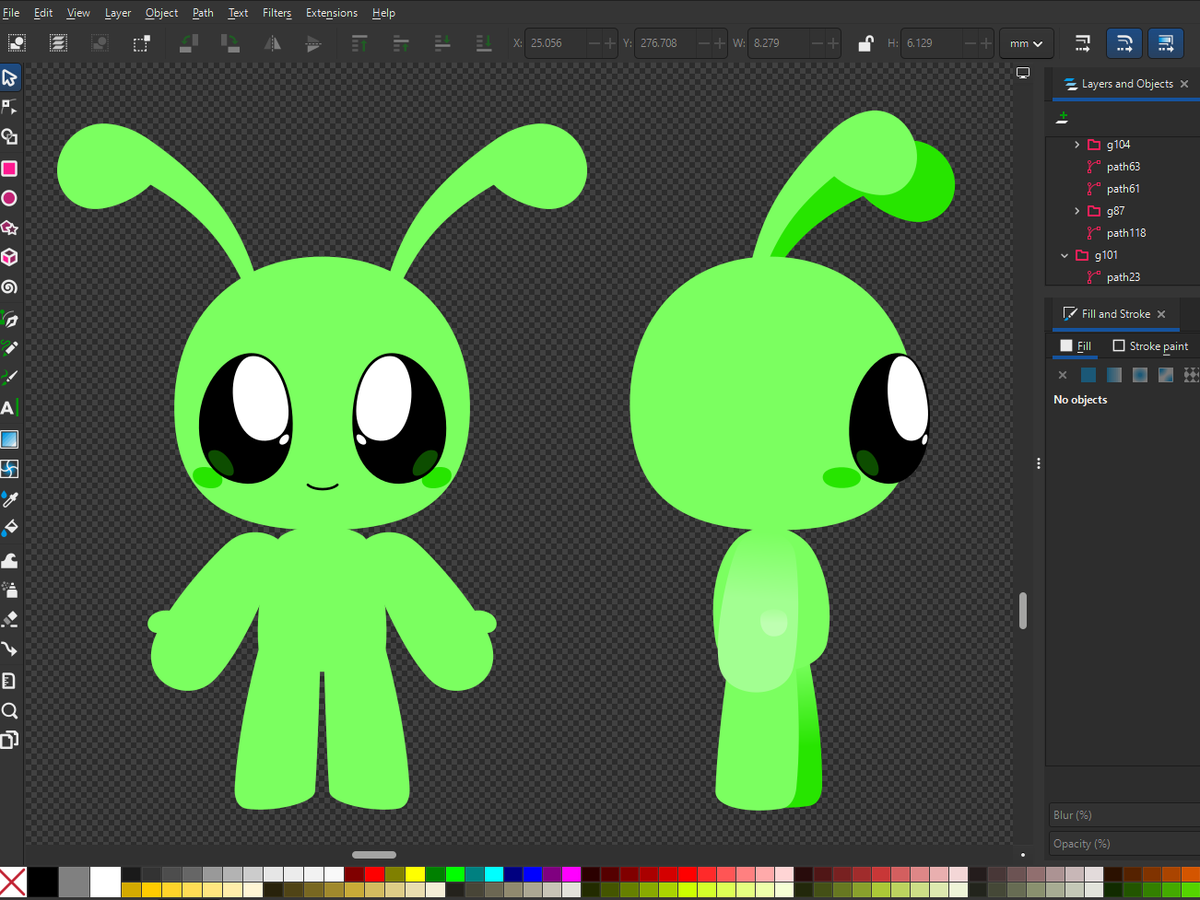Toggle scale rounded corners option
Screen dimensions: 1200x900
1125,43
